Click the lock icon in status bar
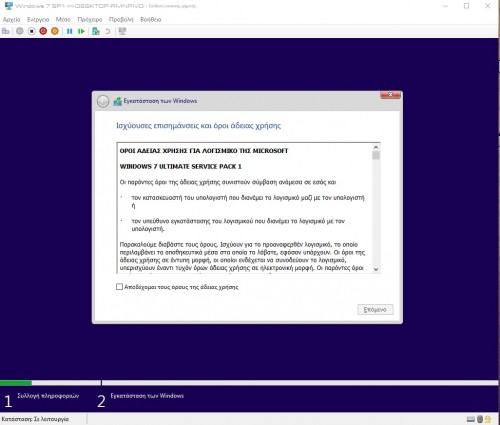This screenshot has height=425, width=500. (x=488, y=419)
